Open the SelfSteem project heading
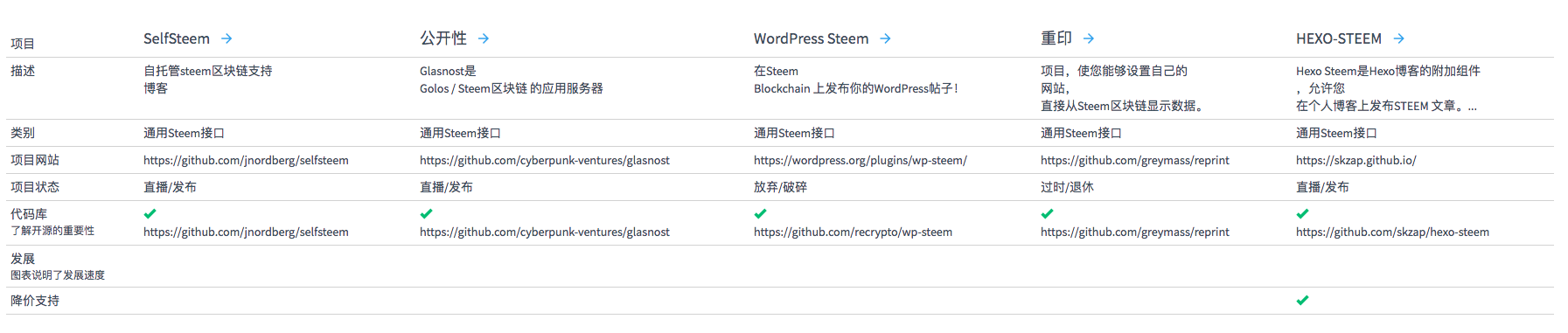The width and height of the screenshot is (1568, 333). tap(177, 38)
